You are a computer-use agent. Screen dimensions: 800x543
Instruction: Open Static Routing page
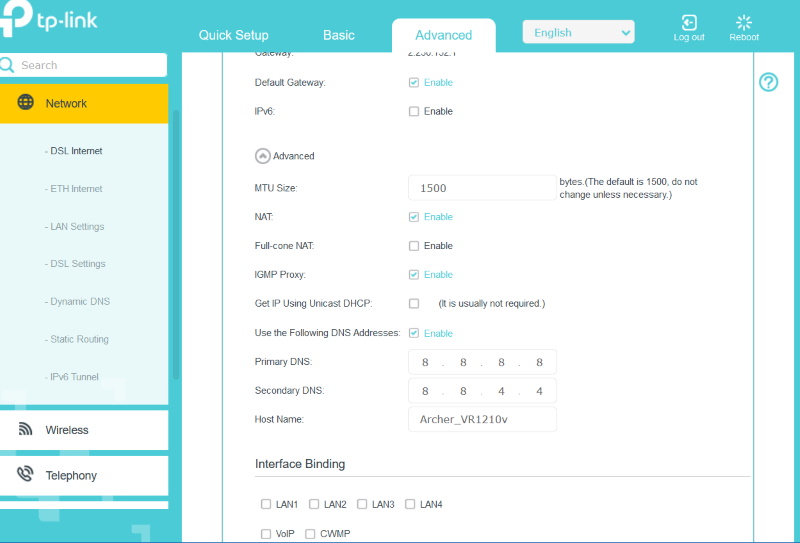click(x=77, y=339)
